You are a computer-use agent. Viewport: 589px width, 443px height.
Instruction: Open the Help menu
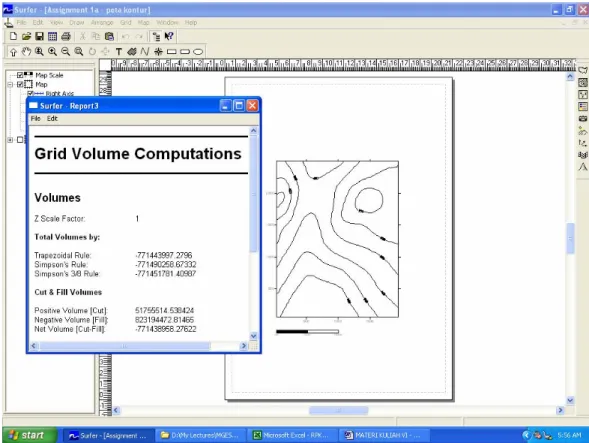(x=191, y=23)
